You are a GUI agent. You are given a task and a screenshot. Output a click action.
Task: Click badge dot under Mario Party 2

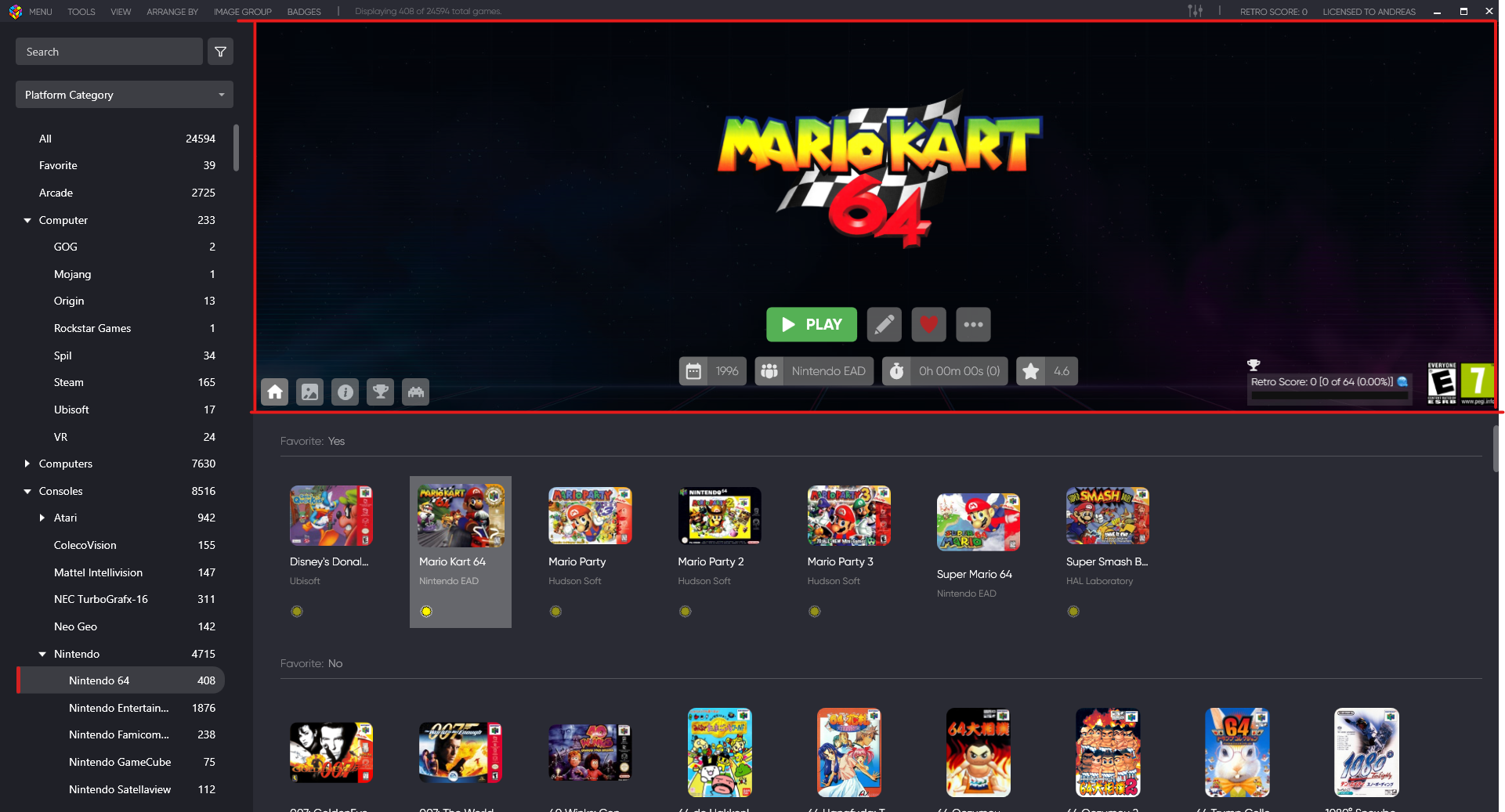click(x=686, y=612)
